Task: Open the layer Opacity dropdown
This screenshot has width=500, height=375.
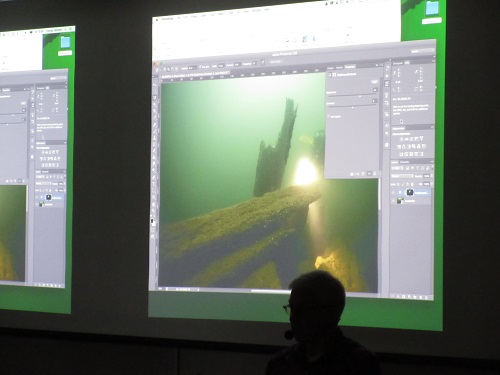Action: coord(426,175)
